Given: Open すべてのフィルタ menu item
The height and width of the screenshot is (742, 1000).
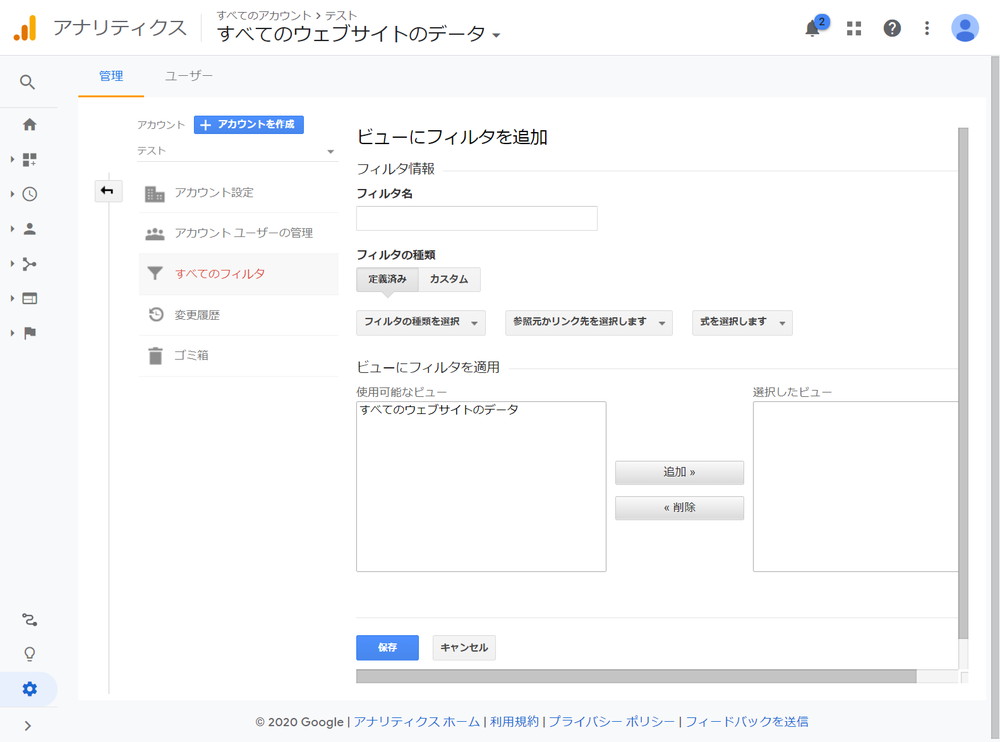Looking at the screenshot, I should tap(239, 274).
